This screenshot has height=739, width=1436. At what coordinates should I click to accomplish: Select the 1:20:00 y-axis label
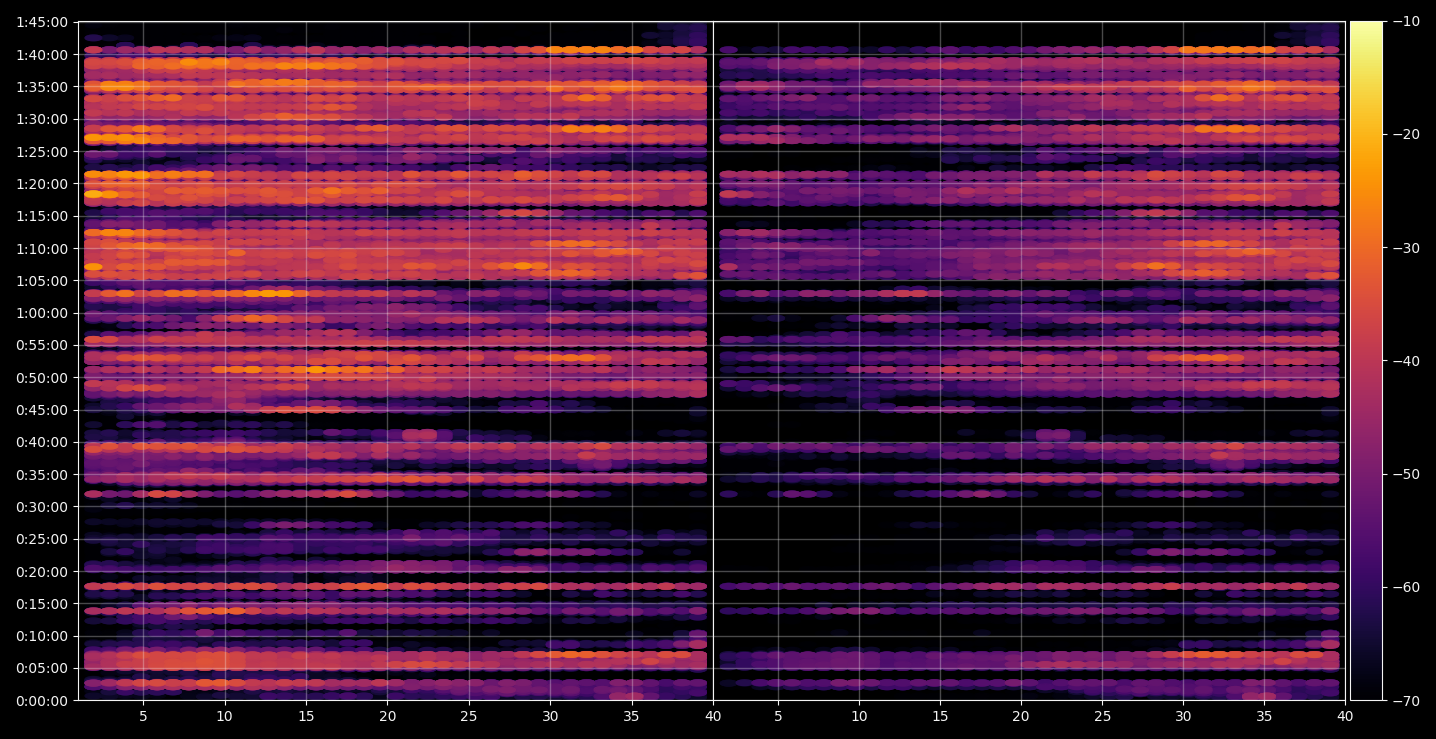(x=42, y=184)
